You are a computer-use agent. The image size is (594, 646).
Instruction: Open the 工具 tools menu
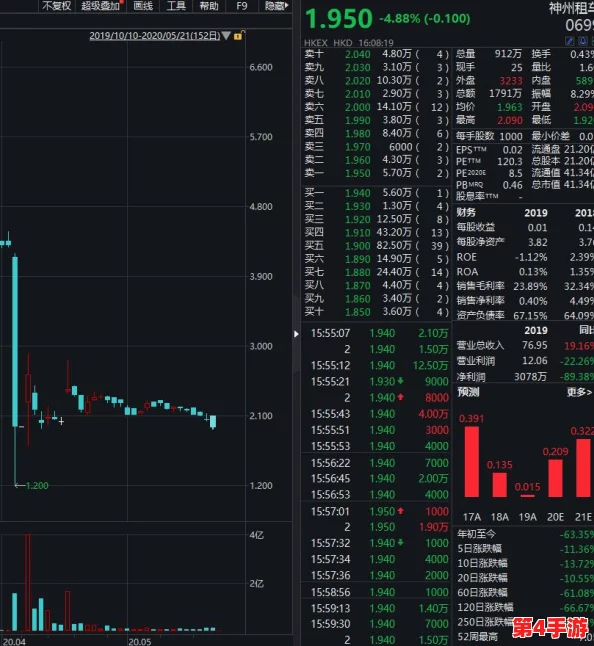[x=176, y=6]
